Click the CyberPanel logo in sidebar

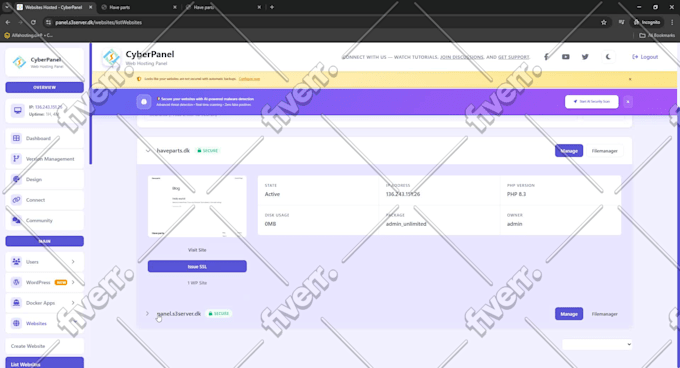(x=19, y=62)
